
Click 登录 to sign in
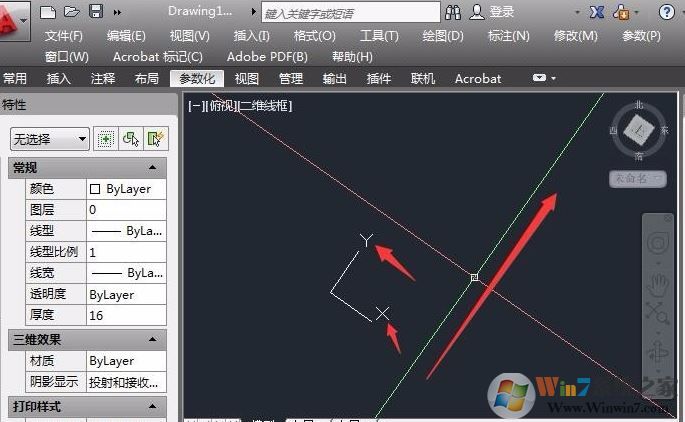[x=502, y=12]
